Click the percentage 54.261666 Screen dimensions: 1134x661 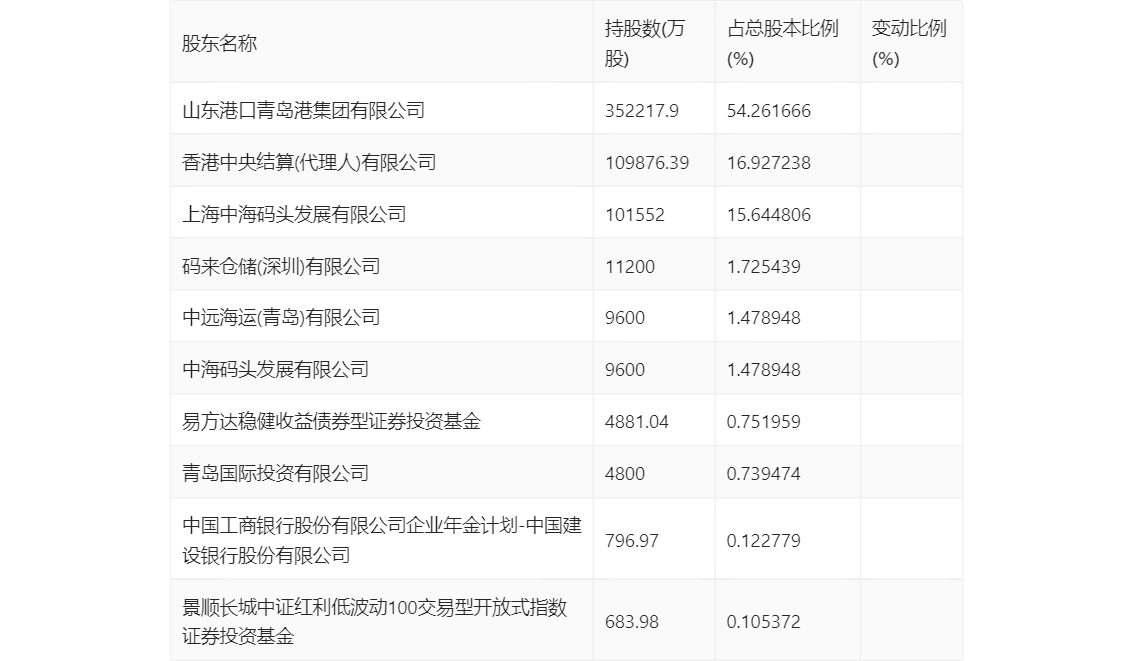pyautogui.click(x=769, y=111)
